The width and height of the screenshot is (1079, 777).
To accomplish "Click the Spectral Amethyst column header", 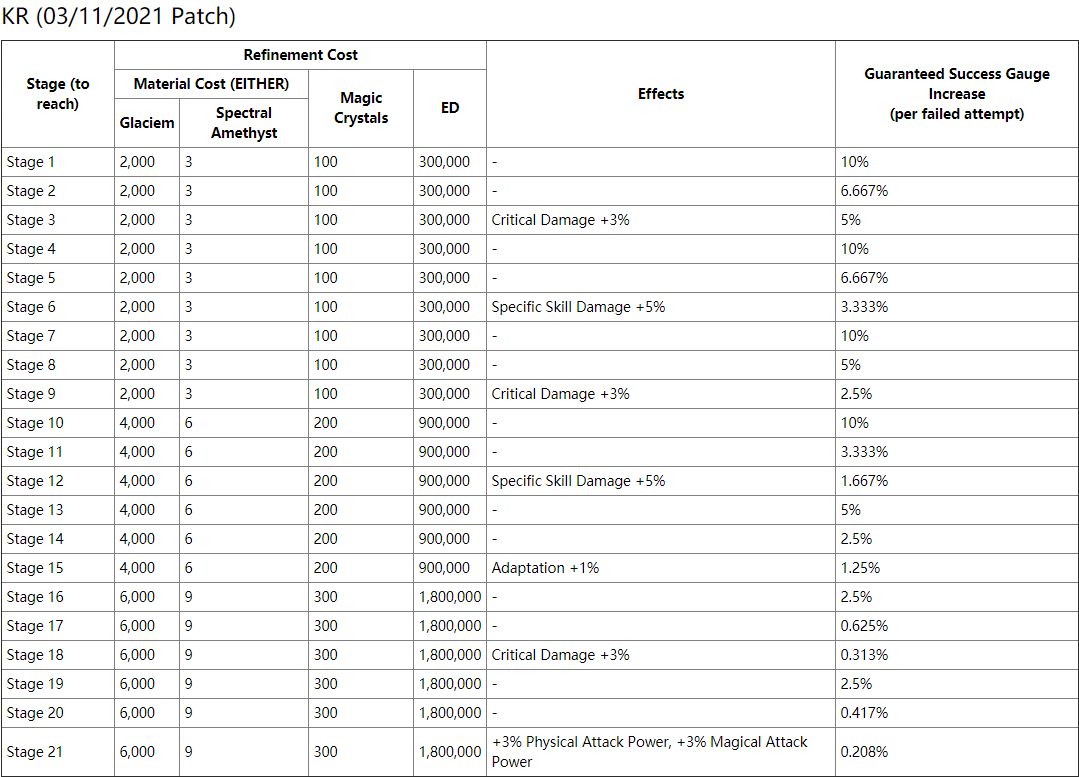I will [x=244, y=123].
